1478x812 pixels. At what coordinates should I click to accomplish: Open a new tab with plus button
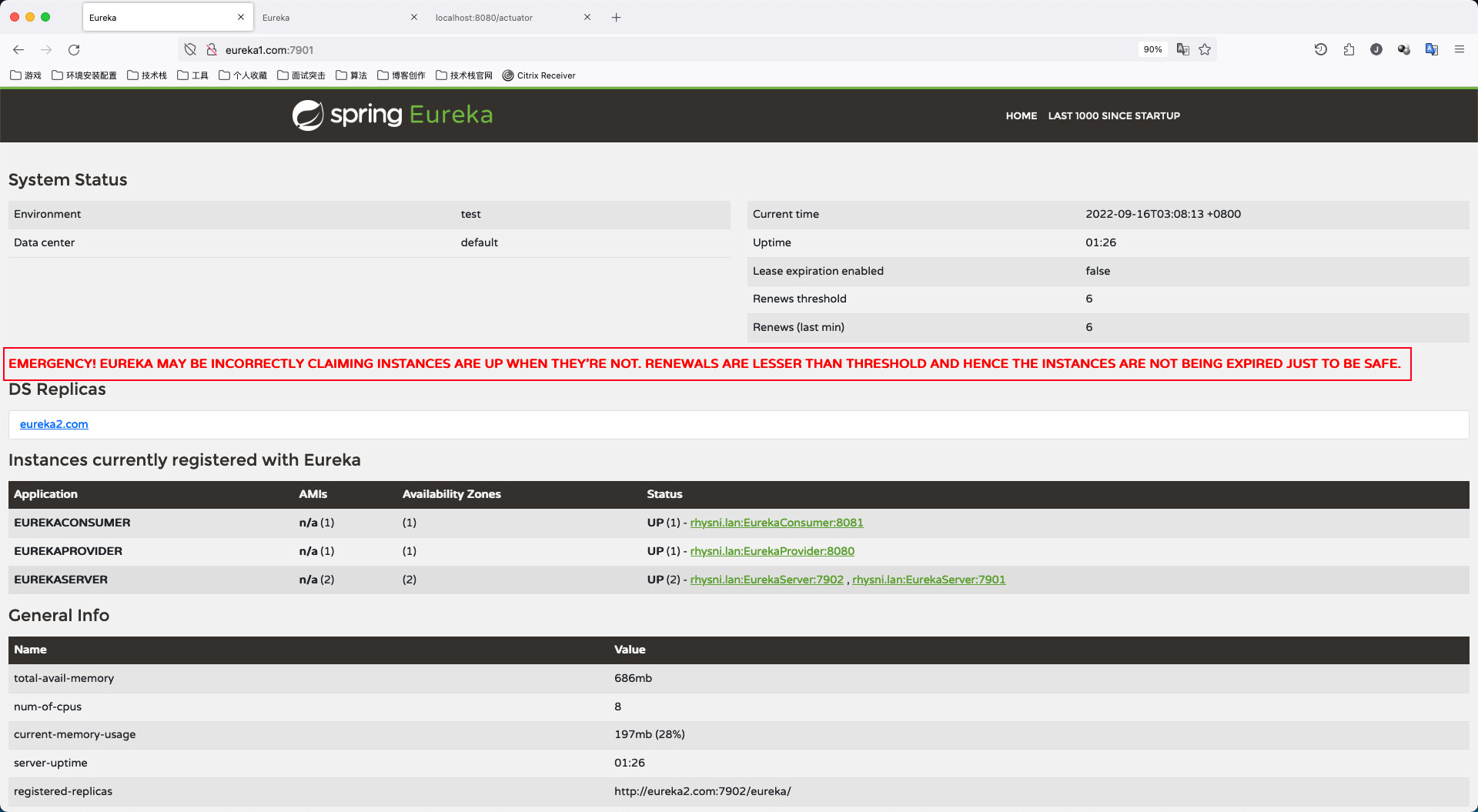[x=617, y=17]
